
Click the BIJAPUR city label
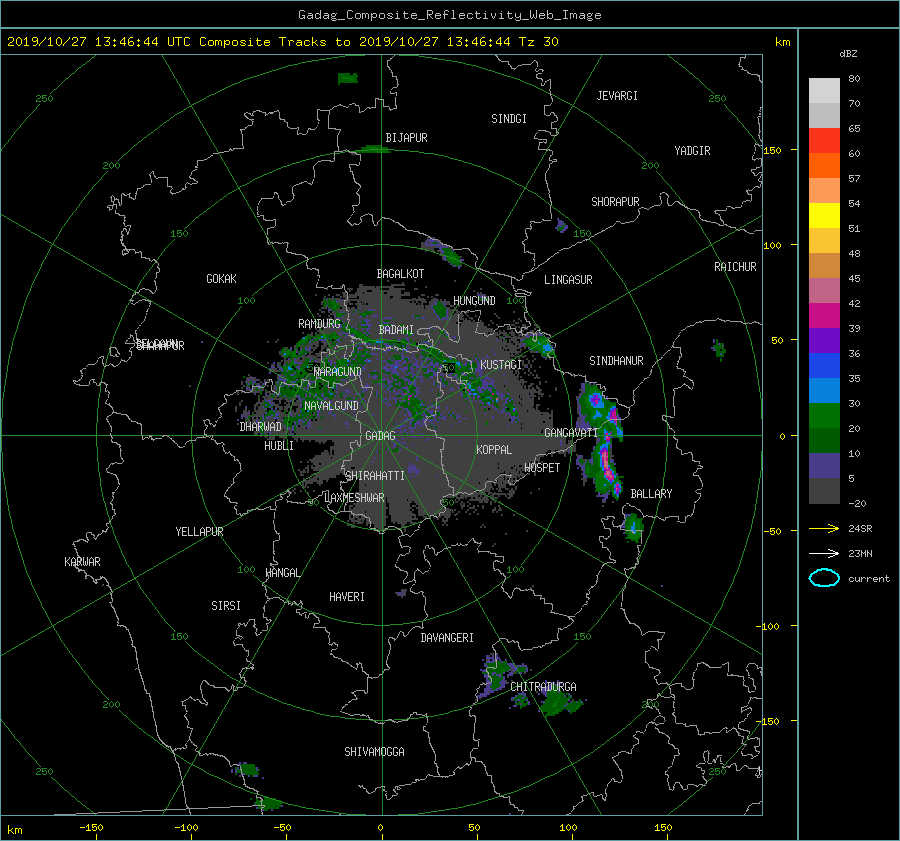coord(406,138)
